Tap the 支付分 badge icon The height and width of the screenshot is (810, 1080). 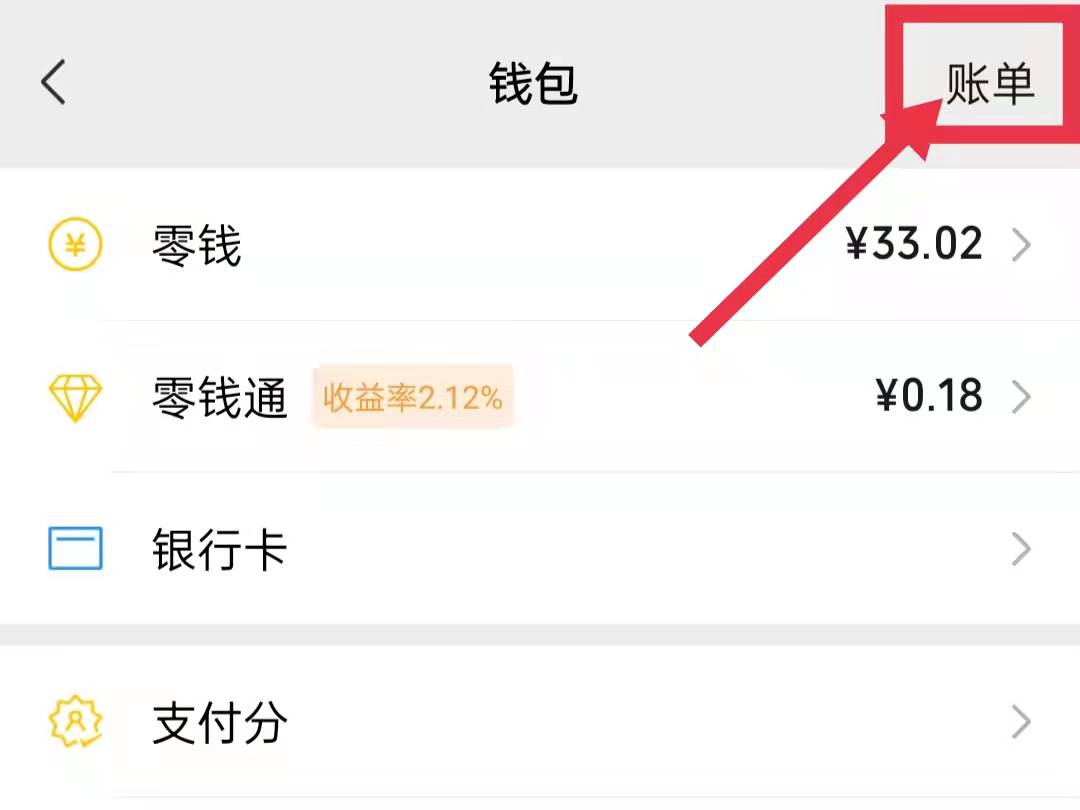point(75,721)
